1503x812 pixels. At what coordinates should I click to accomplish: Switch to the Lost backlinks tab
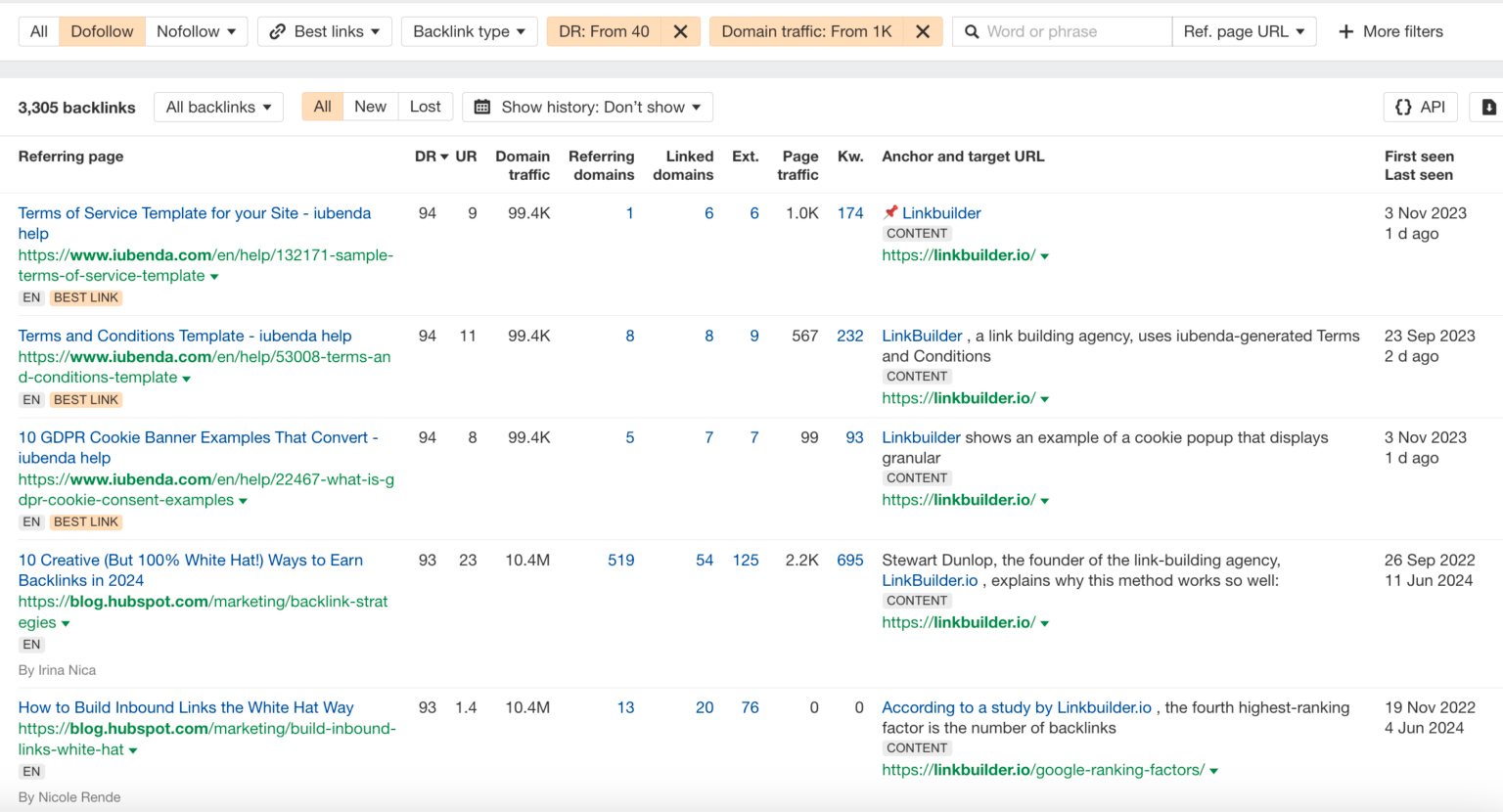(x=425, y=107)
